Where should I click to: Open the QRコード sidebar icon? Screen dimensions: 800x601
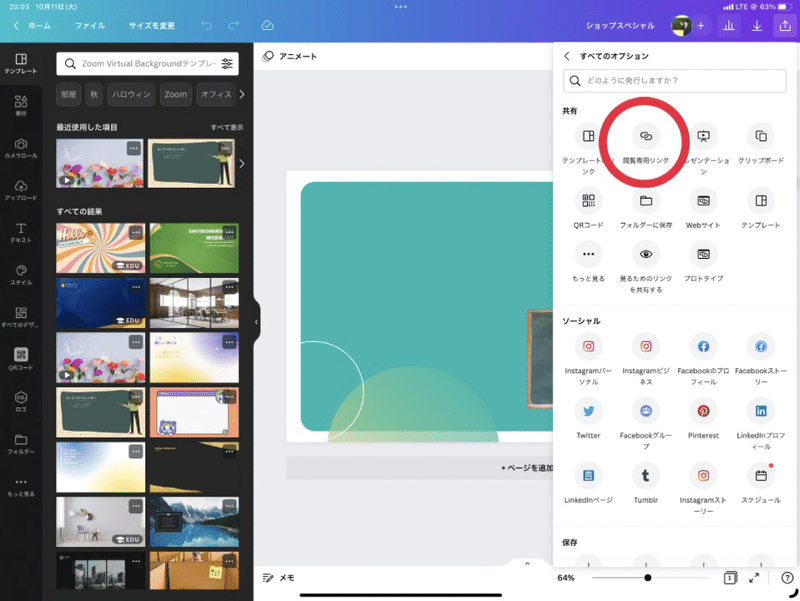tap(21, 359)
